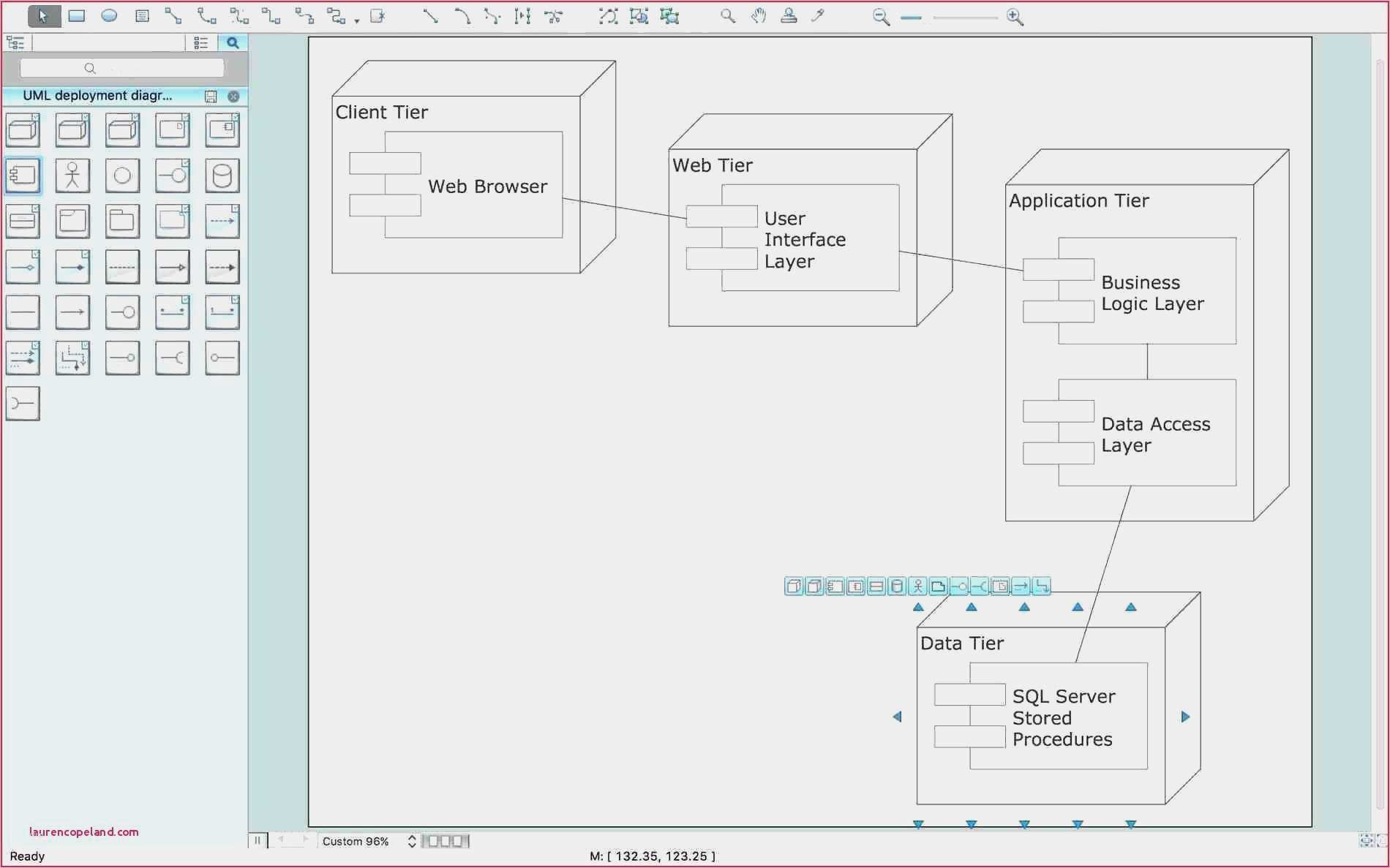Pick the socket half-circle right connector
This screenshot has width=1390, height=868.
(173, 358)
